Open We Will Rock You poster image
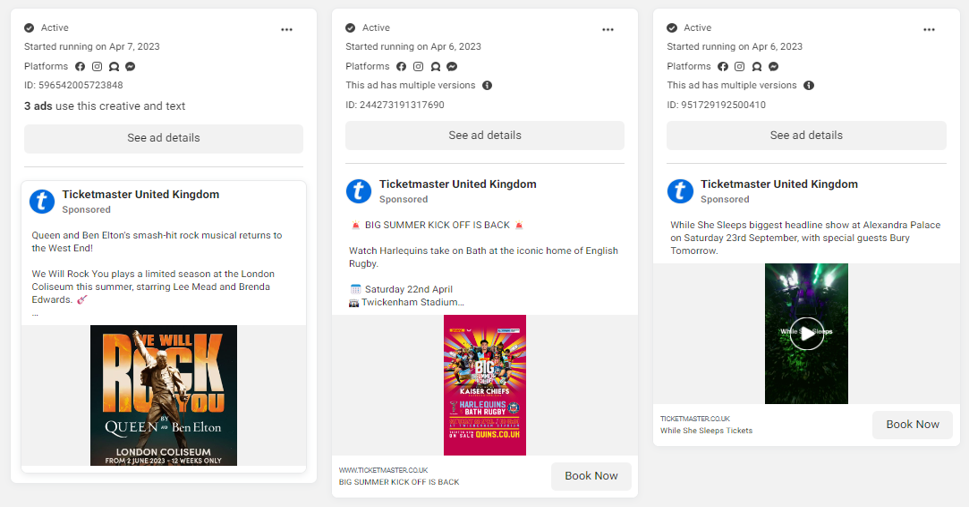969x507 pixels. pos(164,395)
